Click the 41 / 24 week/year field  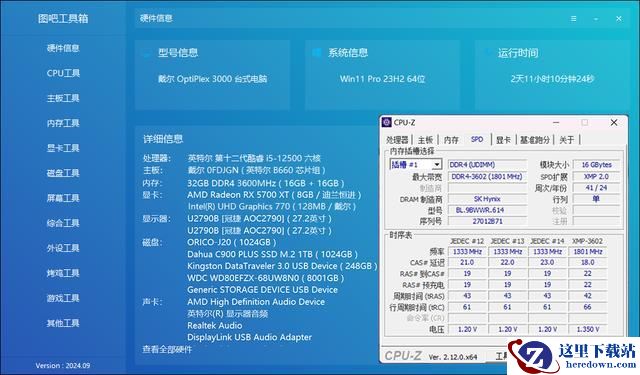[x=596, y=188]
